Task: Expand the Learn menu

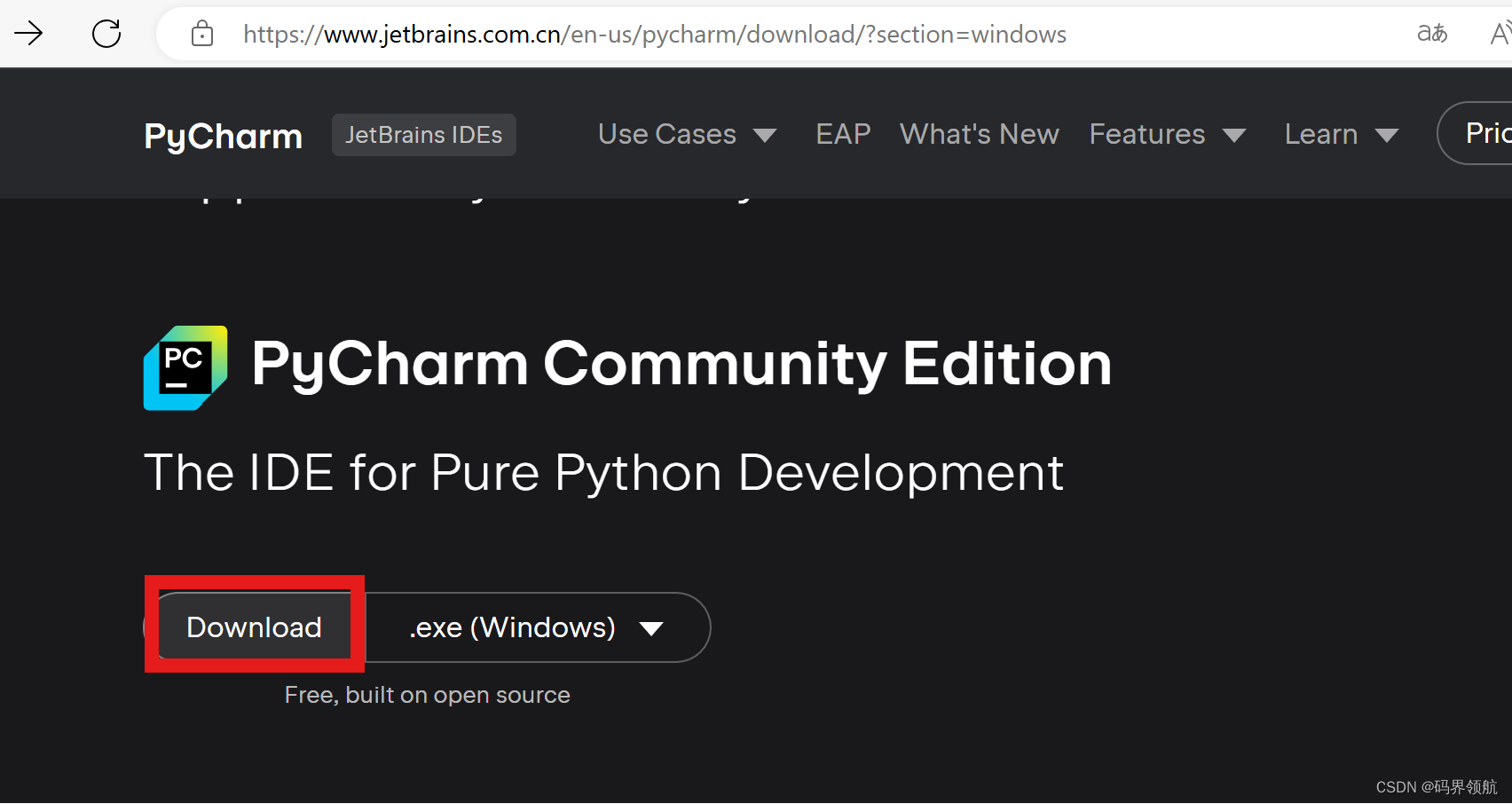Action: click(x=1342, y=134)
